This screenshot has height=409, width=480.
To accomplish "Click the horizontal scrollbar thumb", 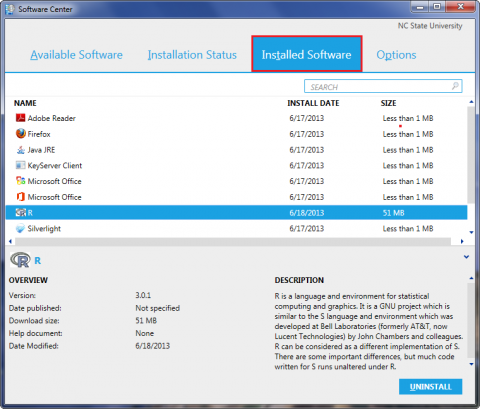I will pos(233,241).
